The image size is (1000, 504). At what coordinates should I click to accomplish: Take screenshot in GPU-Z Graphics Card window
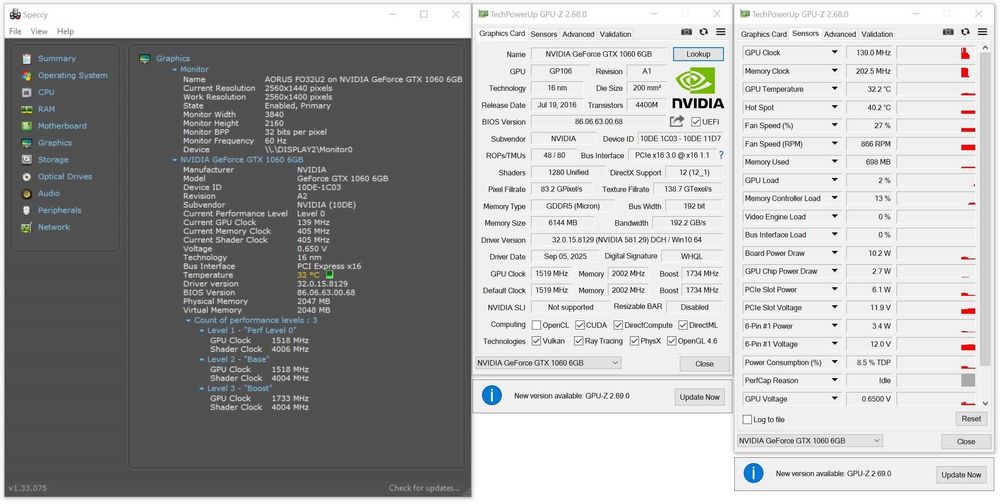(686, 32)
